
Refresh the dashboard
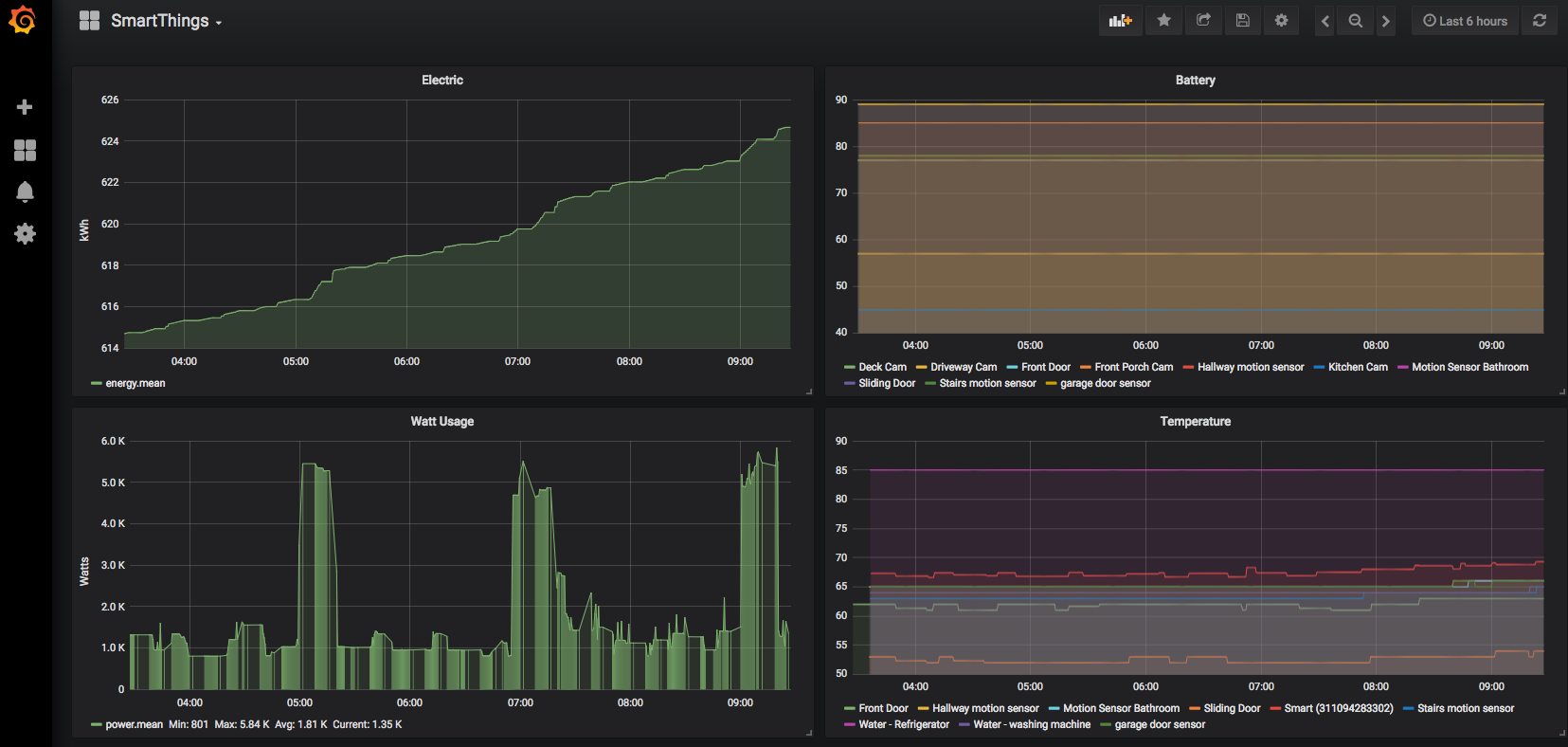[x=1540, y=21]
